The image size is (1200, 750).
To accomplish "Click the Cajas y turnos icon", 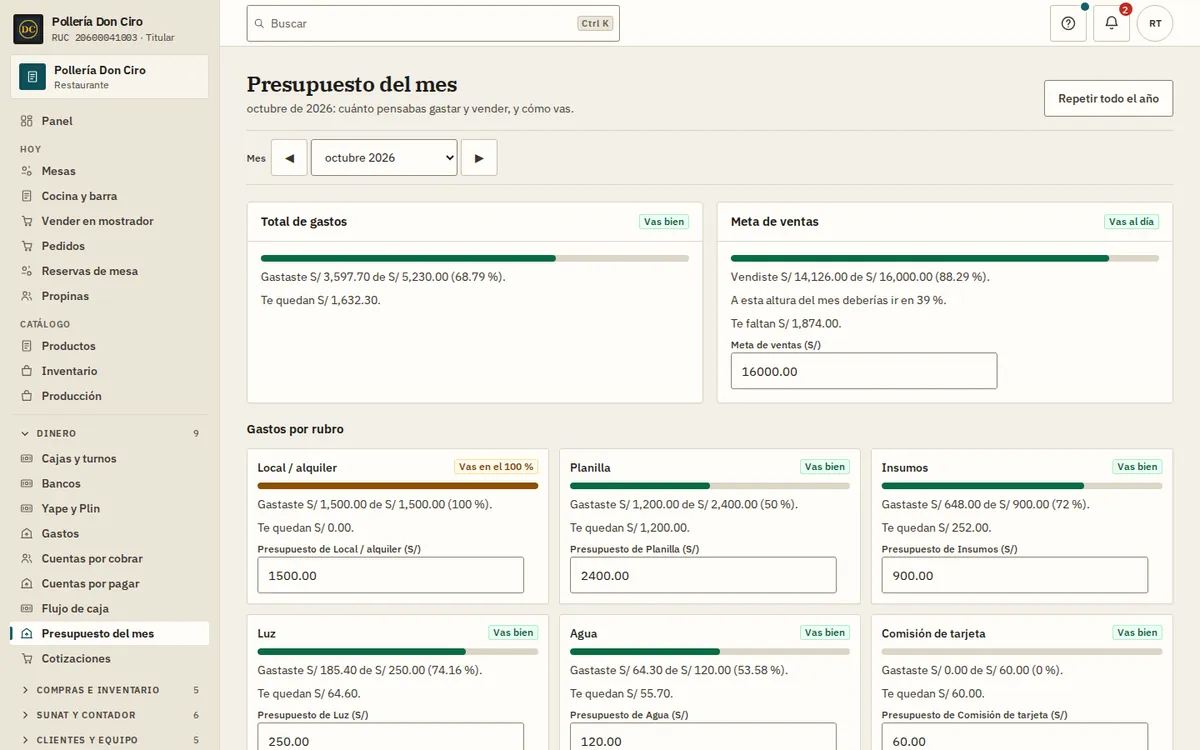I will click(27, 459).
